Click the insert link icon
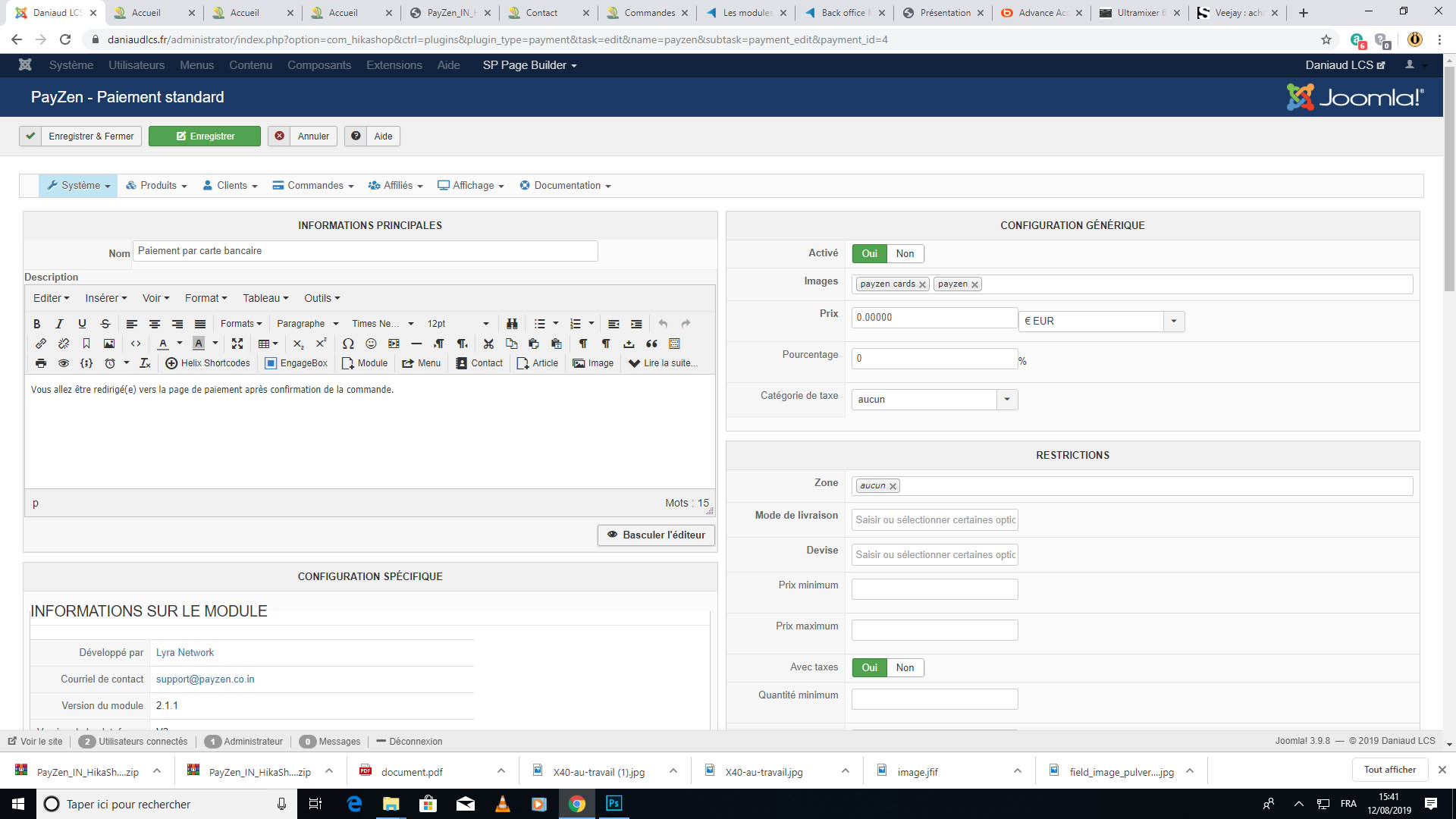 tap(41, 344)
